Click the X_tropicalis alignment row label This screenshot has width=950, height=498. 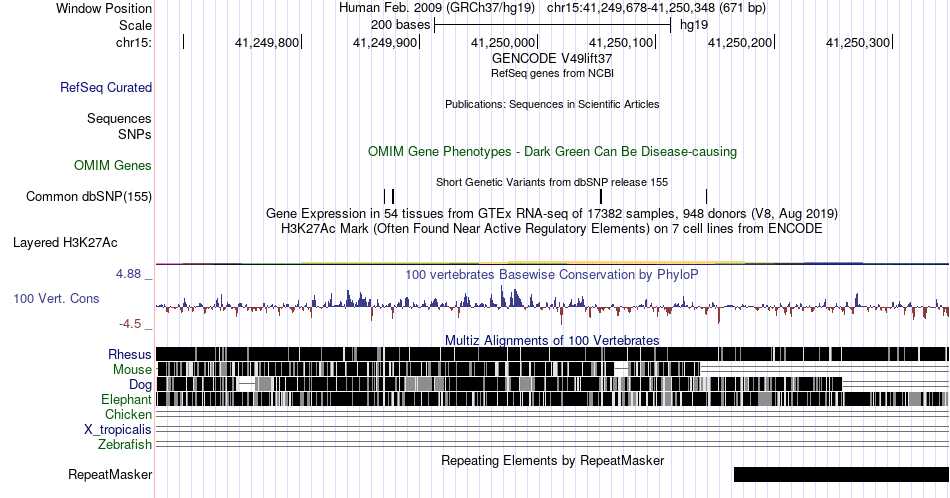tap(118, 430)
